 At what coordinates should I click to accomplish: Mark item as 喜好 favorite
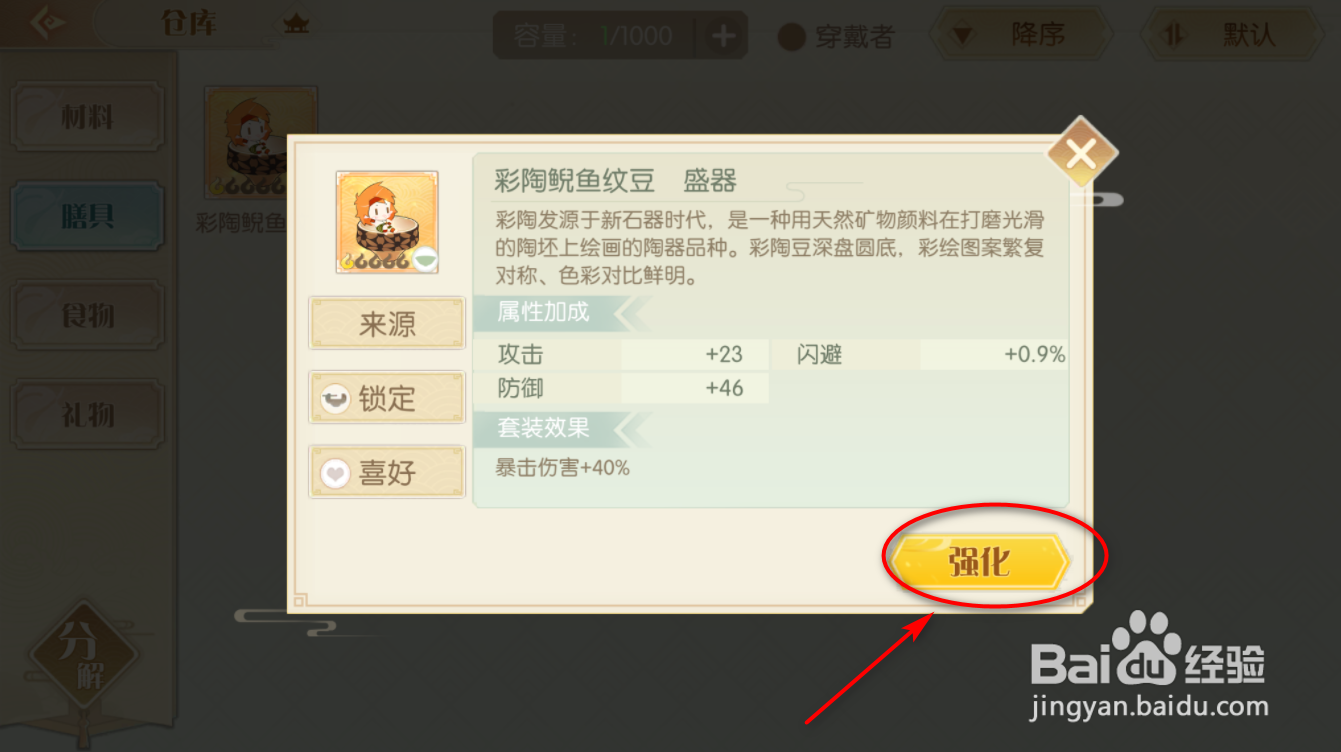[387, 471]
